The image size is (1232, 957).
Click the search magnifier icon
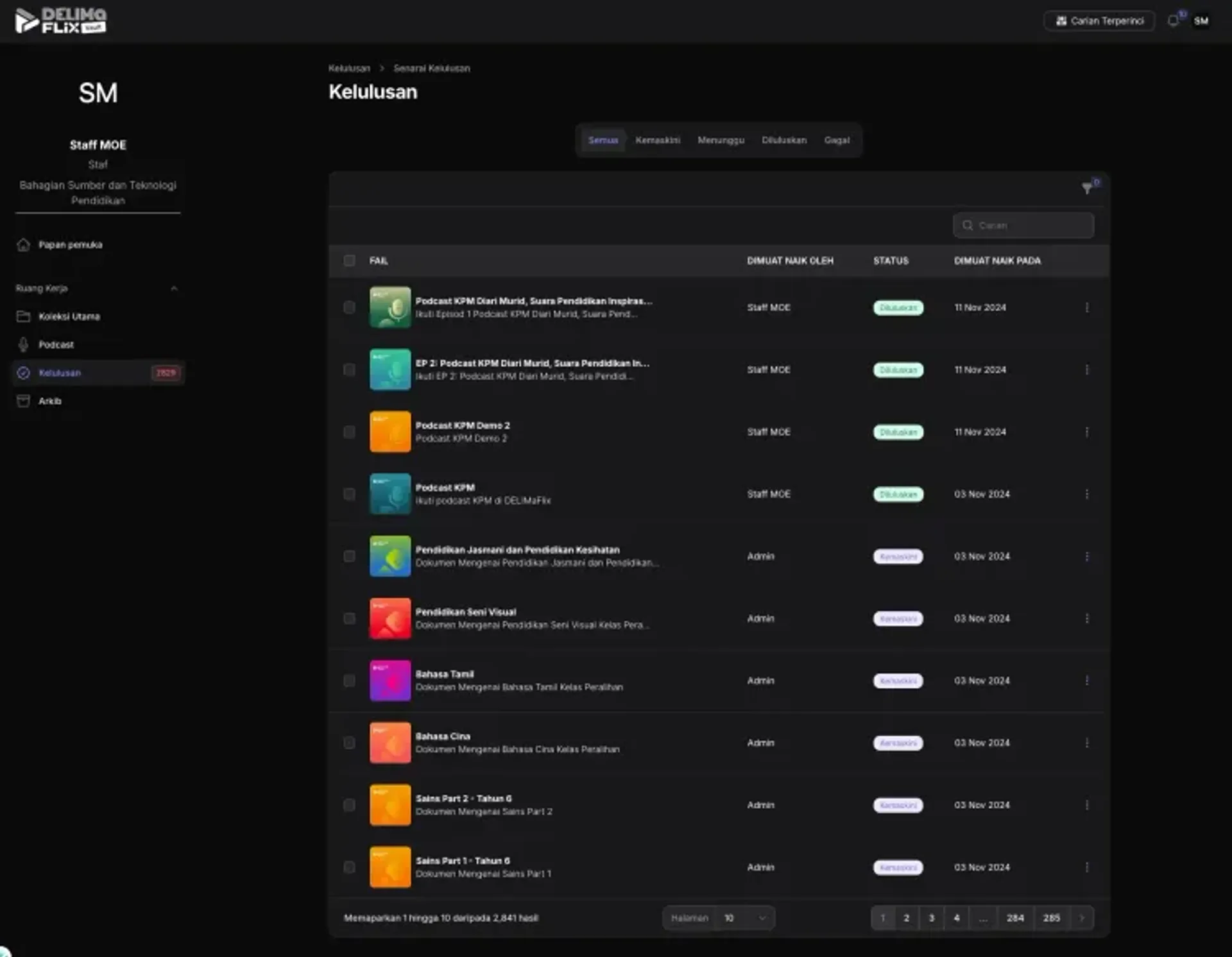(x=968, y=225)
